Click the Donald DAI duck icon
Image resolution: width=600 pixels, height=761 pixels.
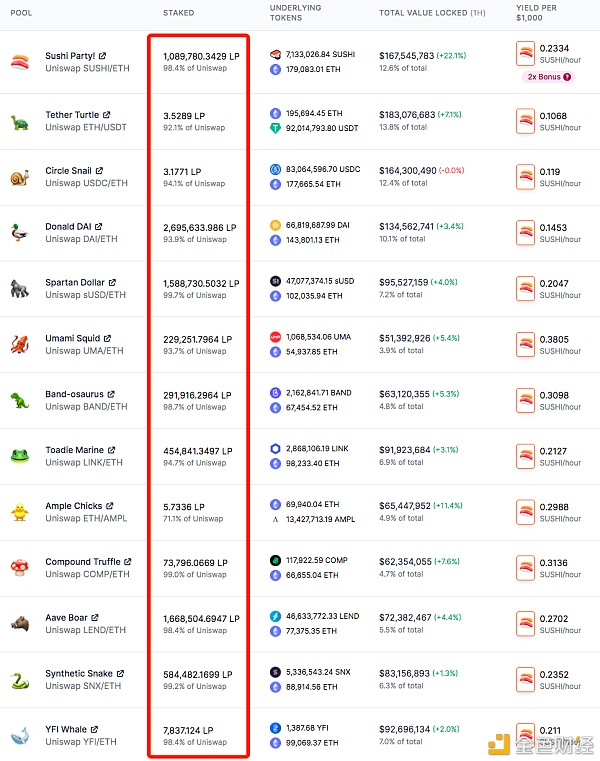pyautogui.click(x=19, y=233)
